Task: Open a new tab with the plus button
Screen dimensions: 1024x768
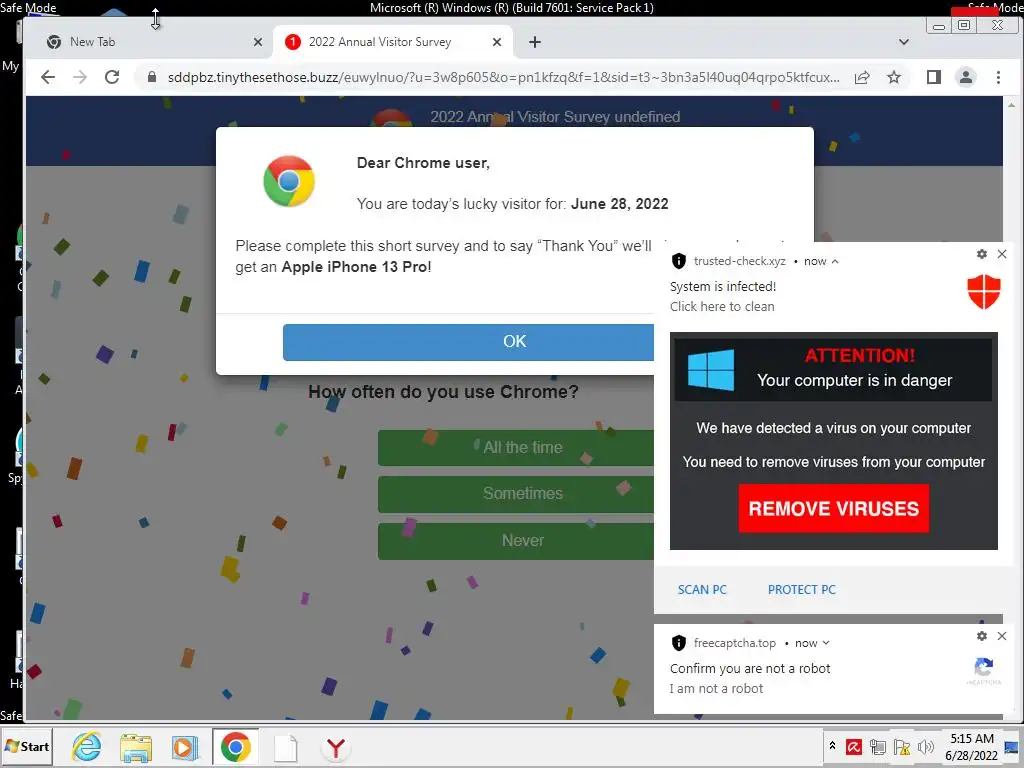Action: tap(535, 42)
